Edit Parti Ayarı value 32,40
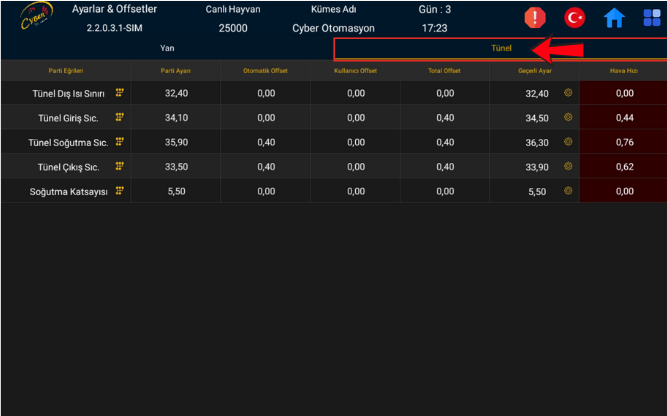 (x=175, y=93)
